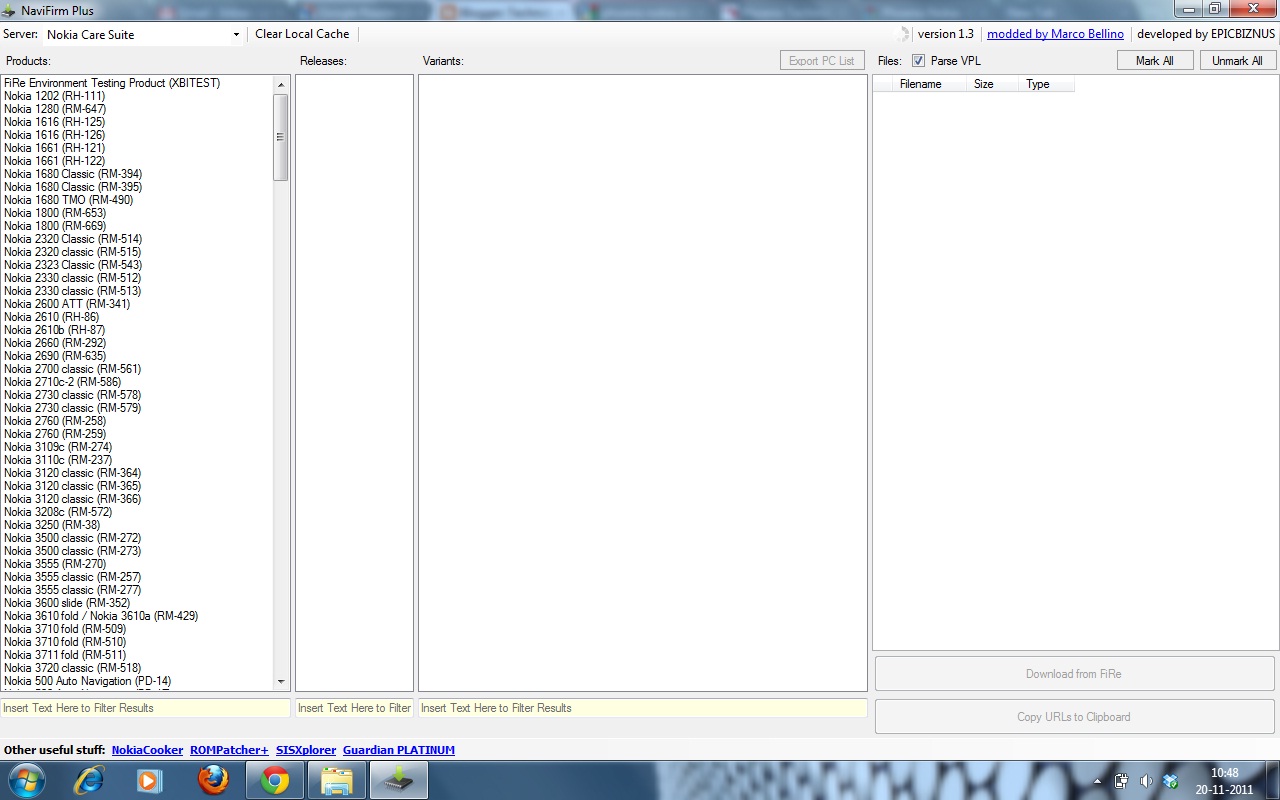Open the ROMPatcher+ link

(x=229, y=750)
